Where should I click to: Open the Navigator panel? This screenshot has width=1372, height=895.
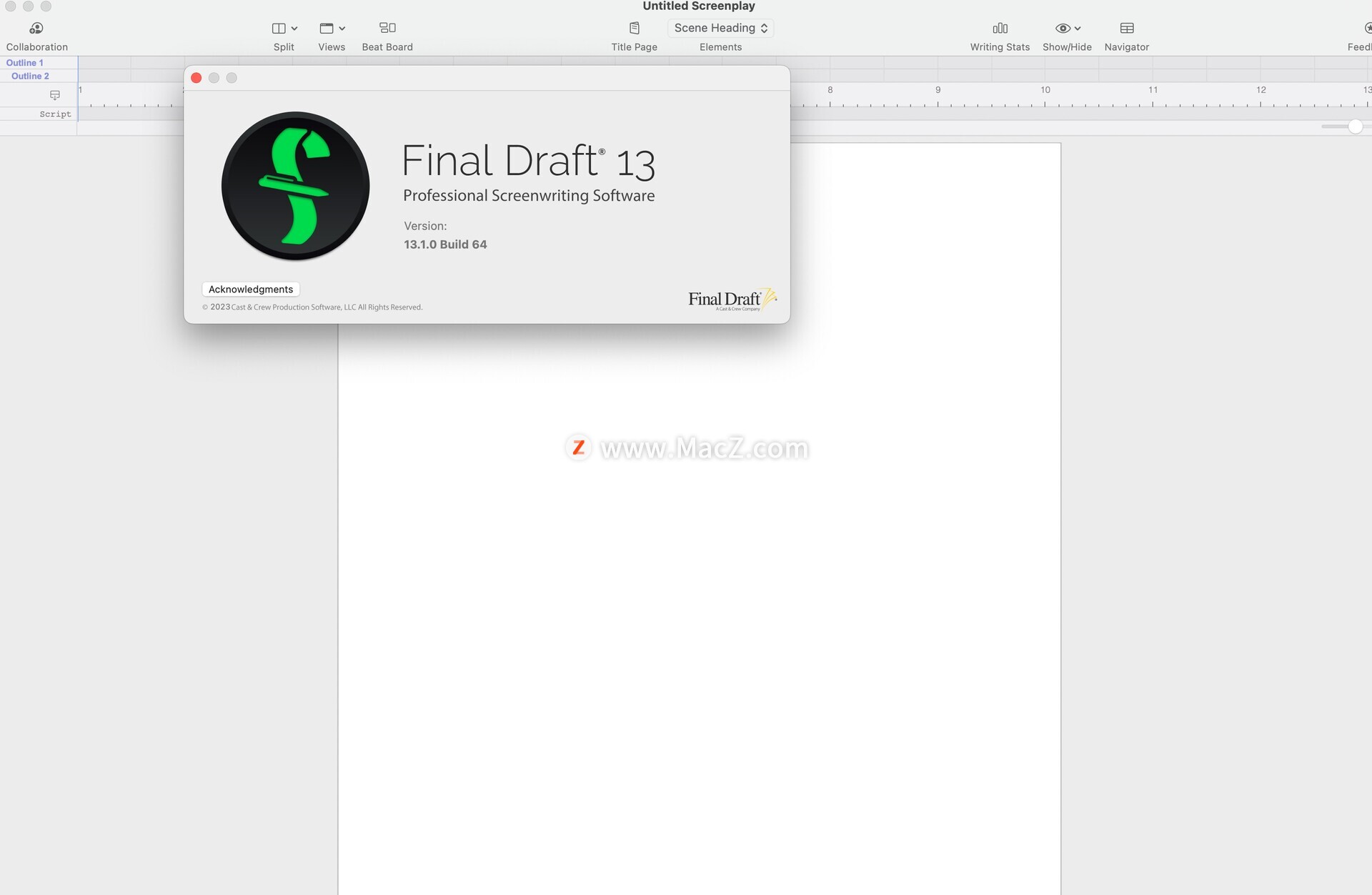tap(1127, 36)
